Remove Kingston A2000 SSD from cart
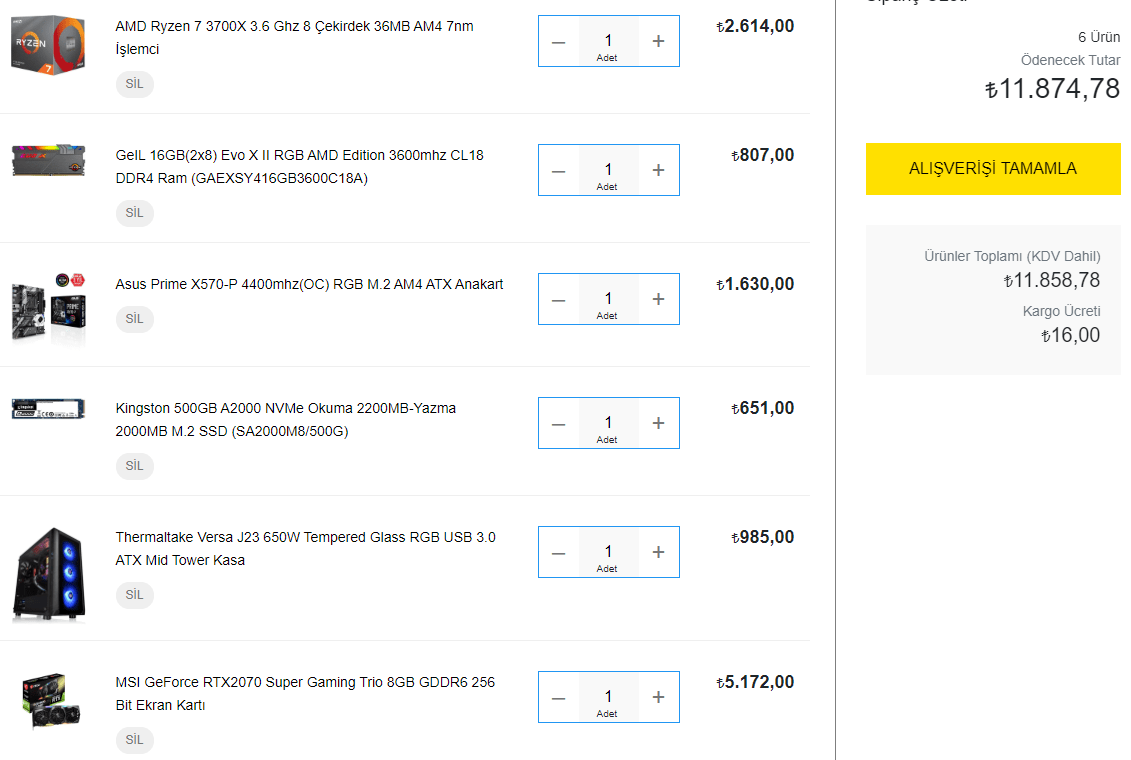This screenshot has height=760, width=1131. click(135, 466)
